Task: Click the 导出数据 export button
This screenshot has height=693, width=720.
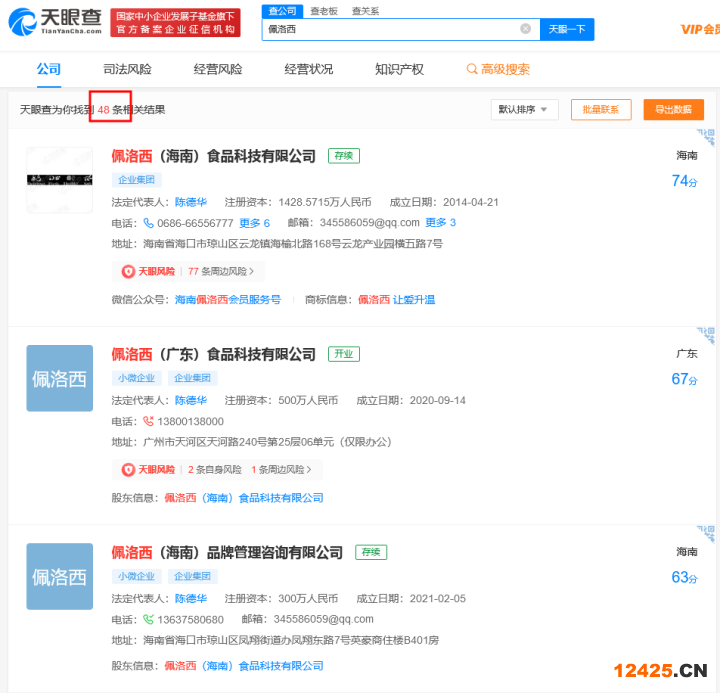Action: (x=674, y=110)
